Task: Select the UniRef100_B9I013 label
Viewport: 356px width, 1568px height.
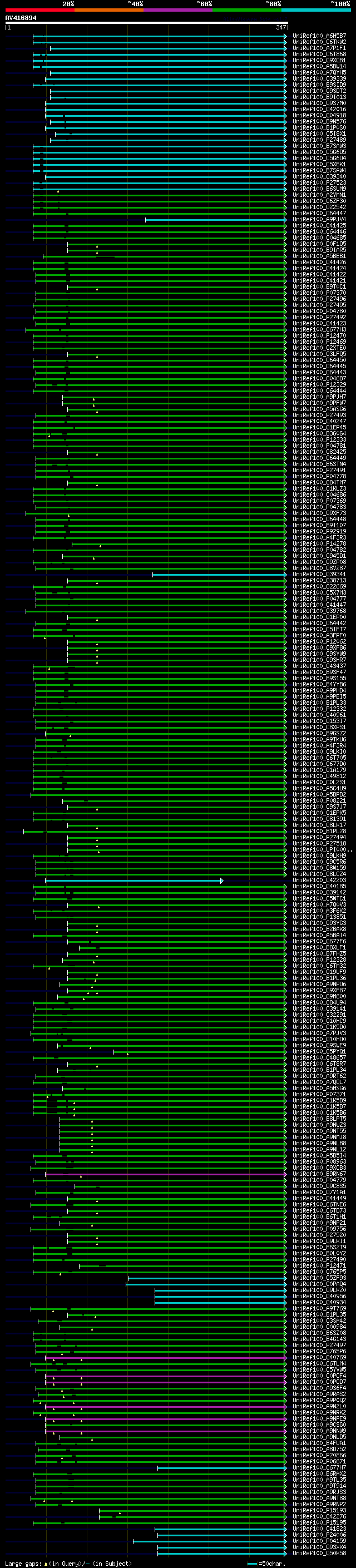Action: [319, 97]
